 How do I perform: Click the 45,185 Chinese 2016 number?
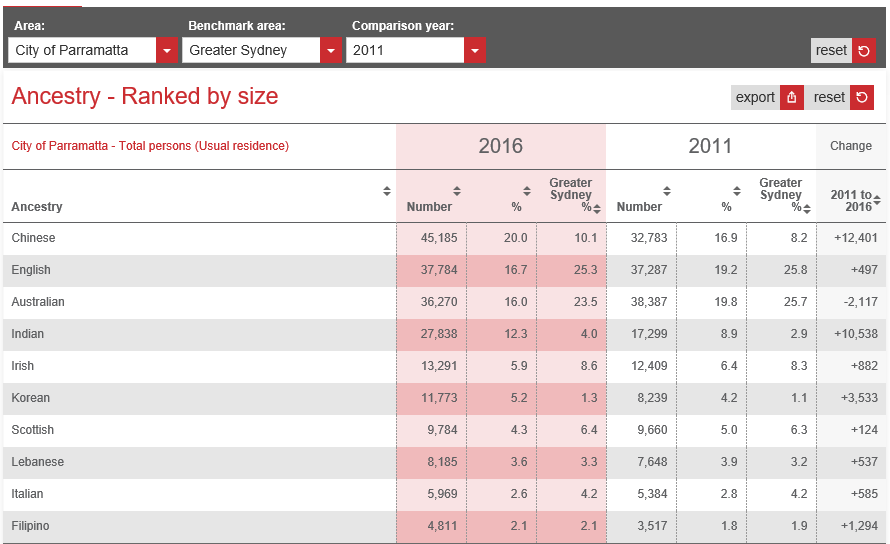pos(439,238)
